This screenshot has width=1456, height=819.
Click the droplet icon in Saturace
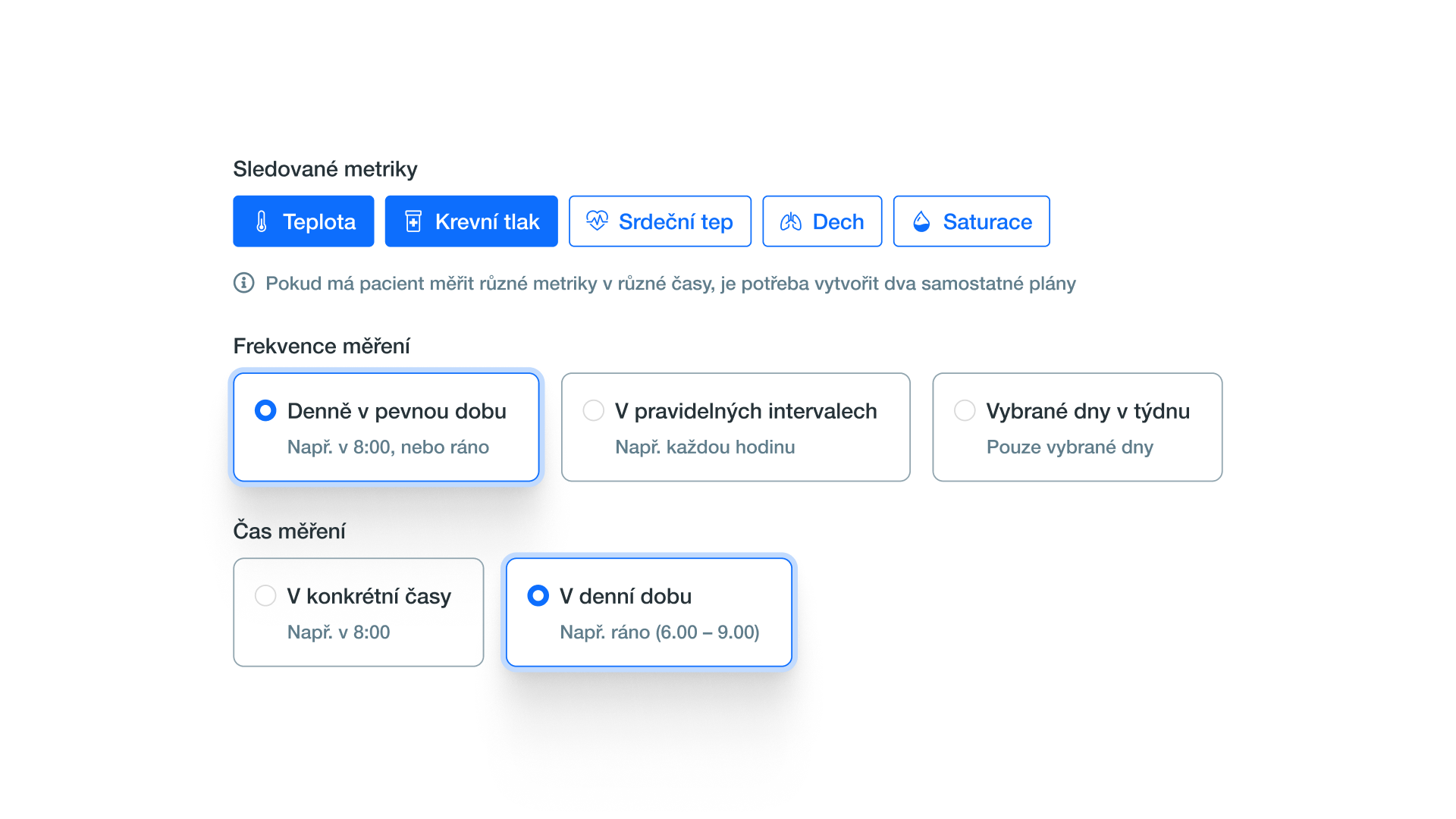[x=921, y=221]
